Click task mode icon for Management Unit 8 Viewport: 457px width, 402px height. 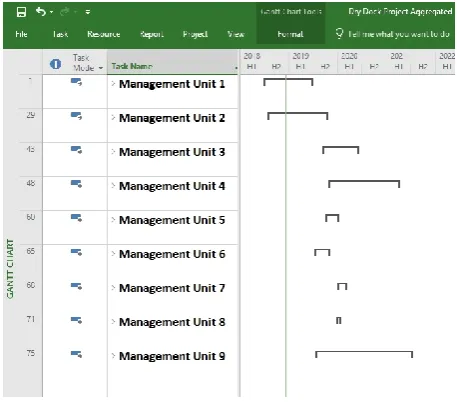76,320
